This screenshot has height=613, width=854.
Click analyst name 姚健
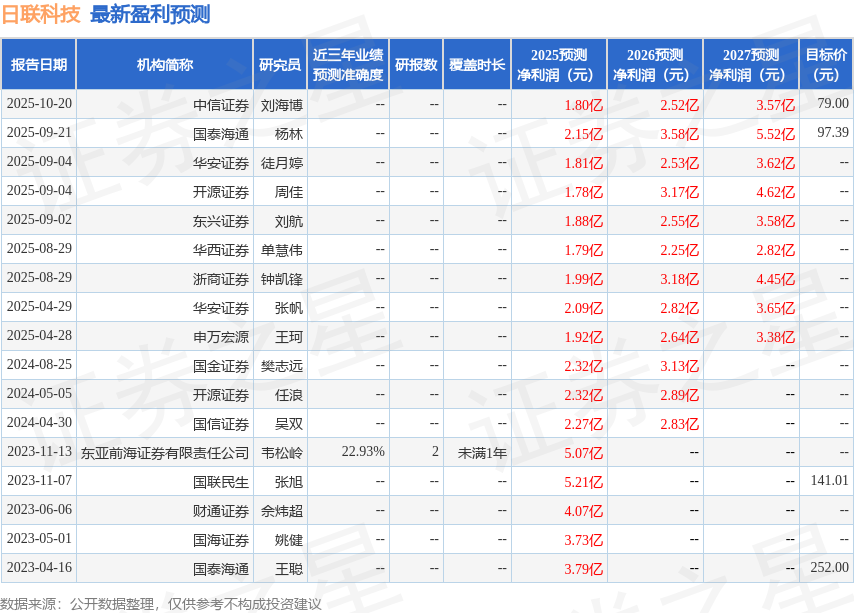pyautogui.click(x=289, y=540)
